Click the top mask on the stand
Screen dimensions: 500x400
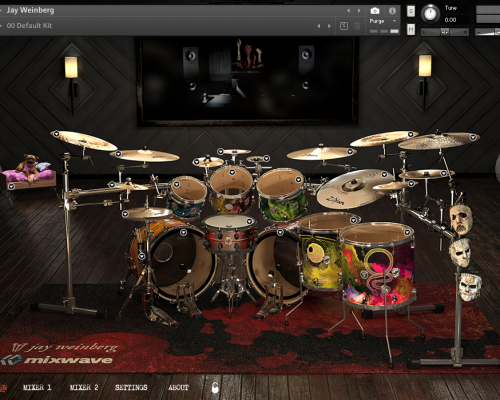(x=461, y=219)
